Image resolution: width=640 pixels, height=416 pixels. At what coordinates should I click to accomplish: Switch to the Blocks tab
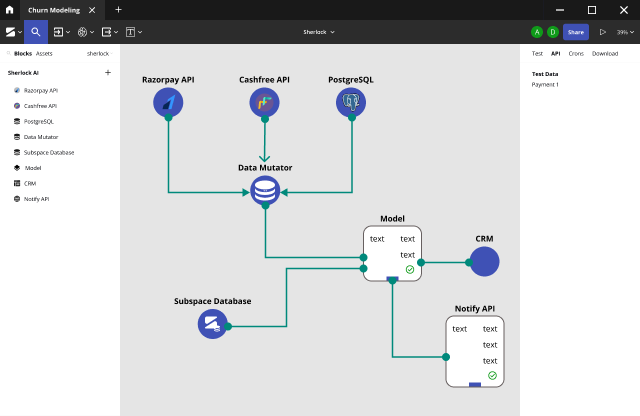(23, 53)
